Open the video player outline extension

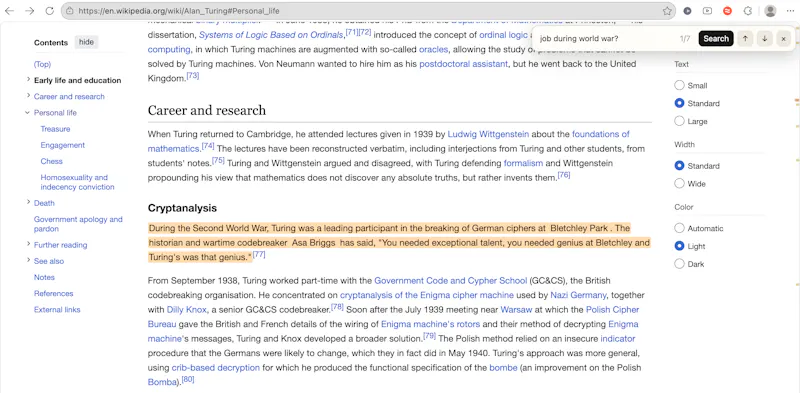(x=707, y=11)
